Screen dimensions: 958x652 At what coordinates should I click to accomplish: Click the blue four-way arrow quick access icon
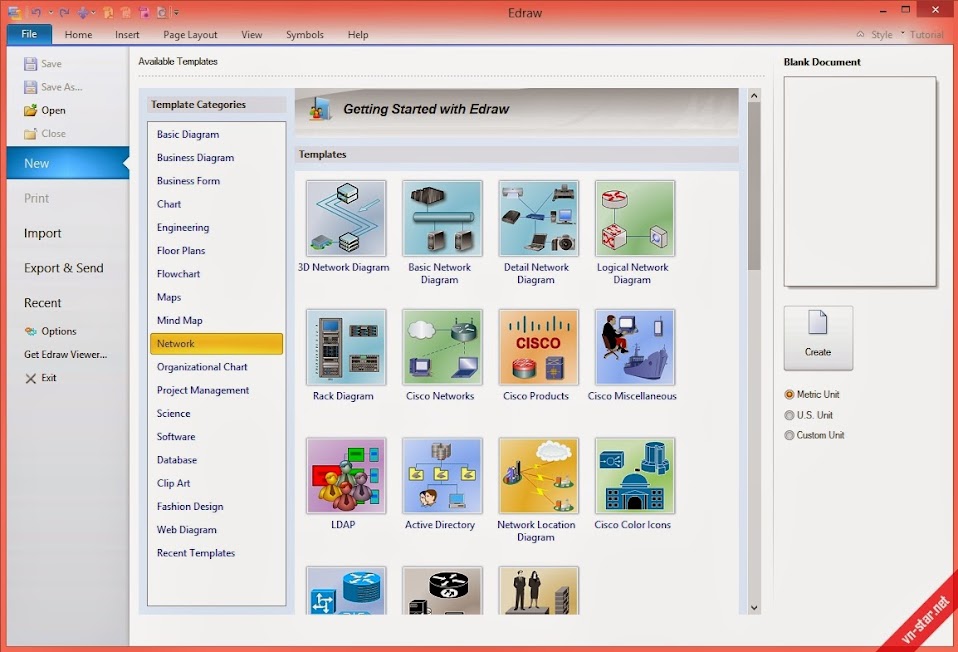point(83,12)
